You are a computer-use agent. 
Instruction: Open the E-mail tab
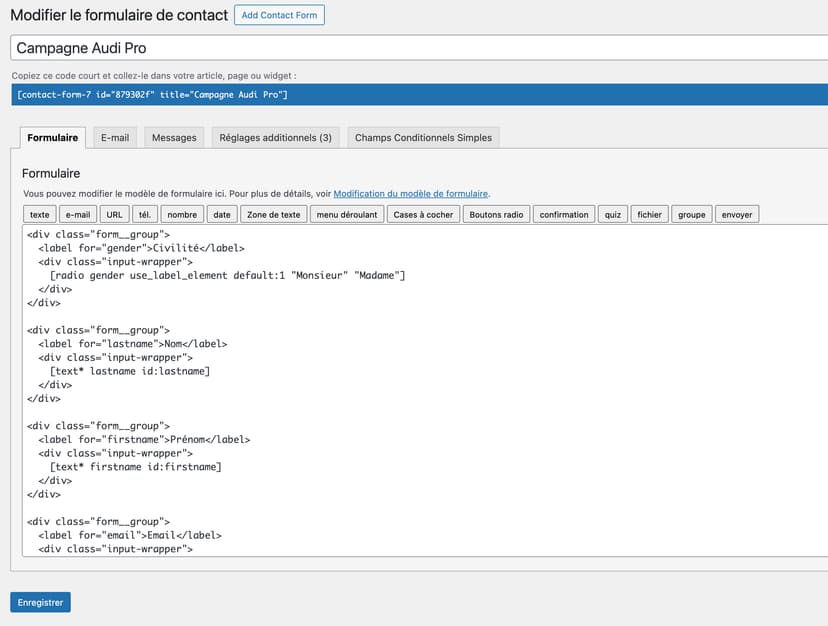[x=115, y=137]
